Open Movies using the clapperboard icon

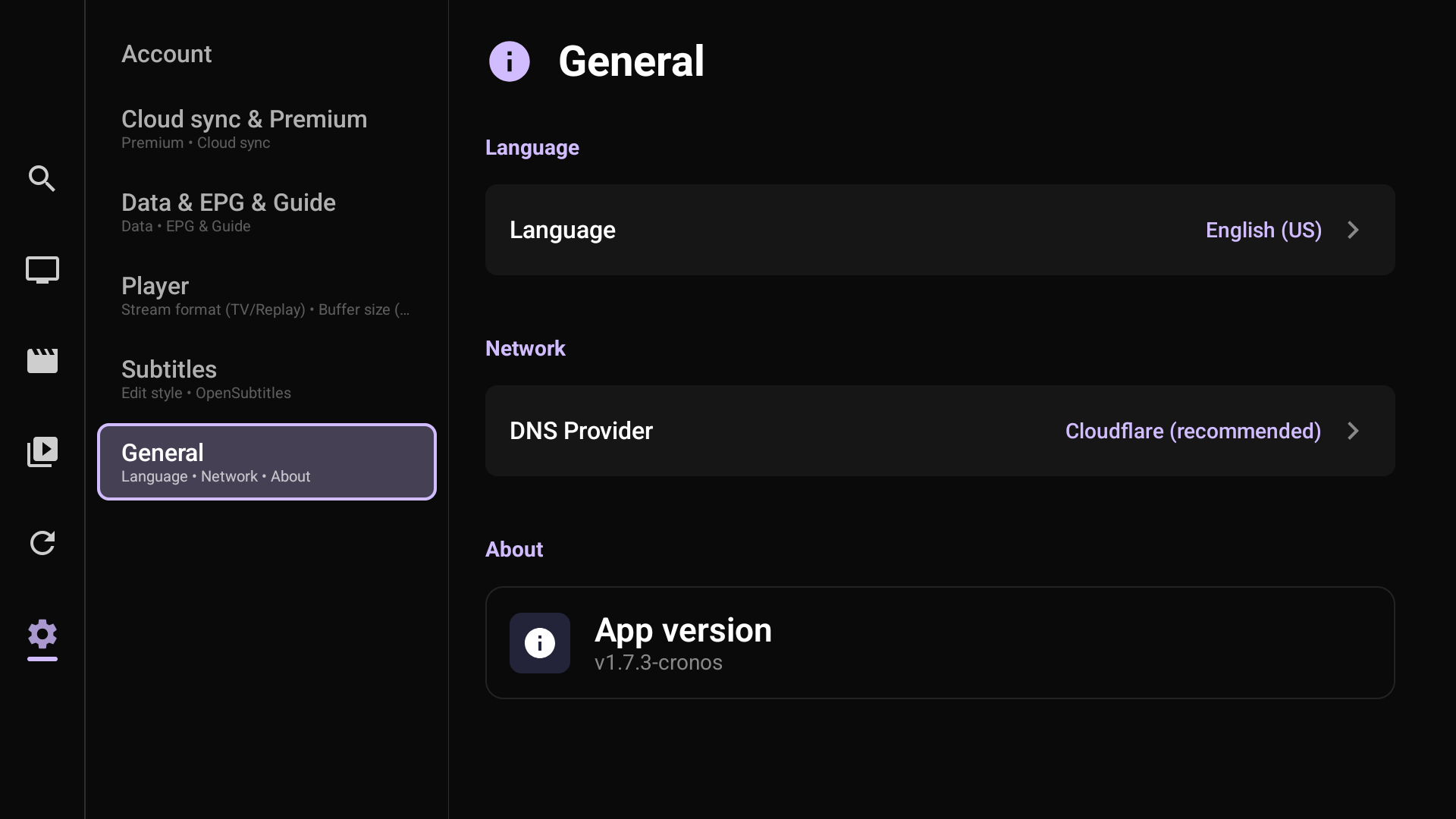click(x=42, y=361)
